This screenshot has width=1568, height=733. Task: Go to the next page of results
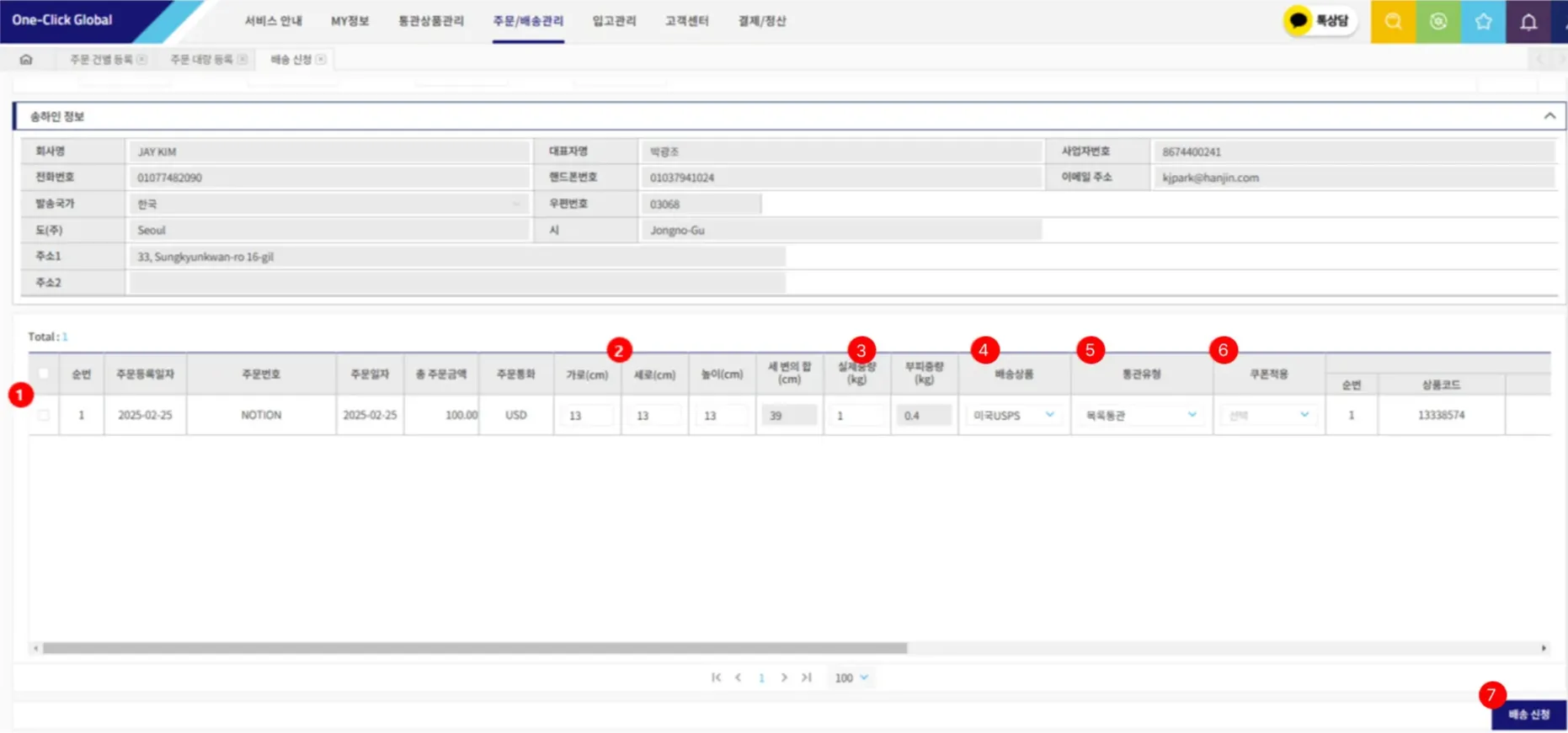coord(784,677)
